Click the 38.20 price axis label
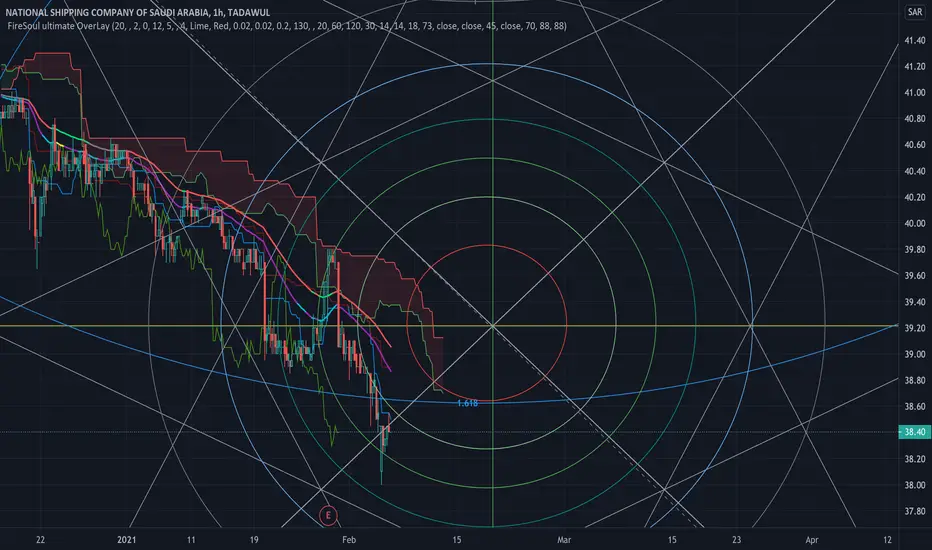 (x=915, y=459)
